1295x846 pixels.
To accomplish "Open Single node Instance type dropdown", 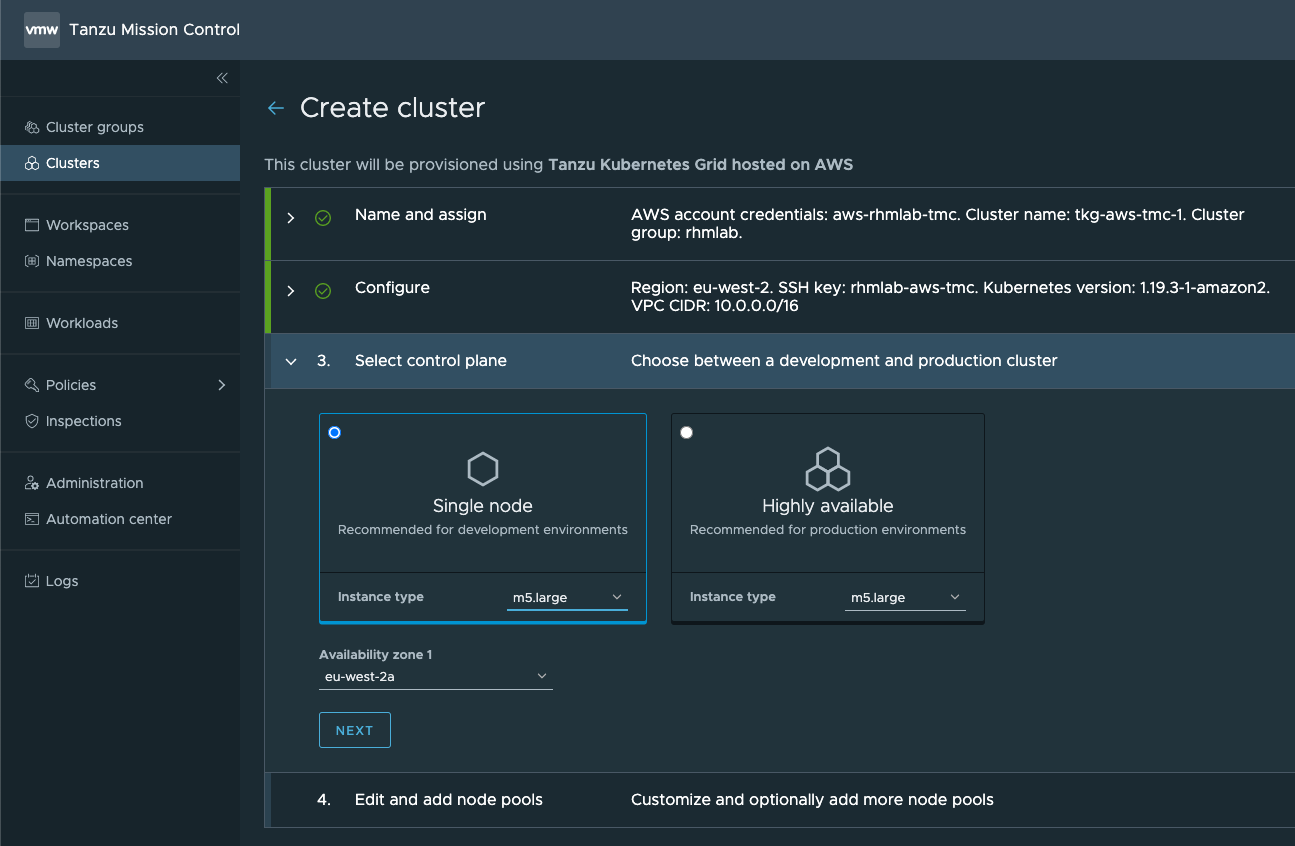I will pos(567,598).
